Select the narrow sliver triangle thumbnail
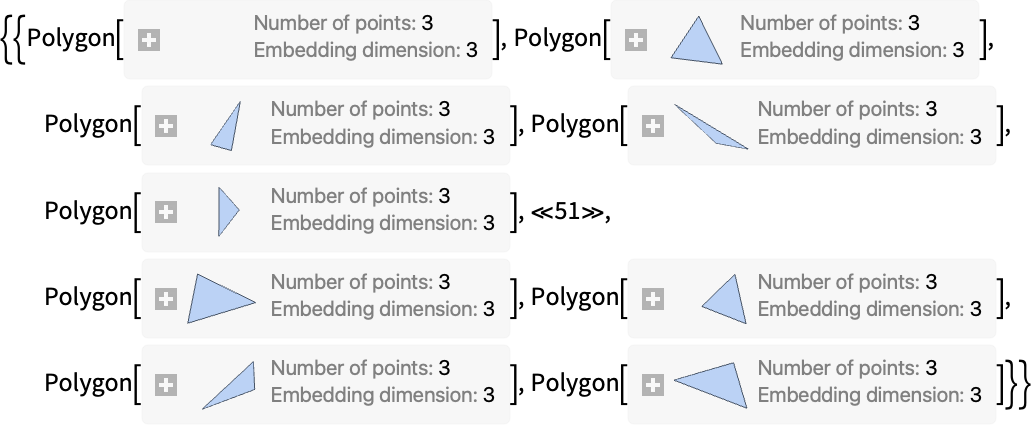Image resolution: width=1033 pixels, height=427 pixels. 227,126
